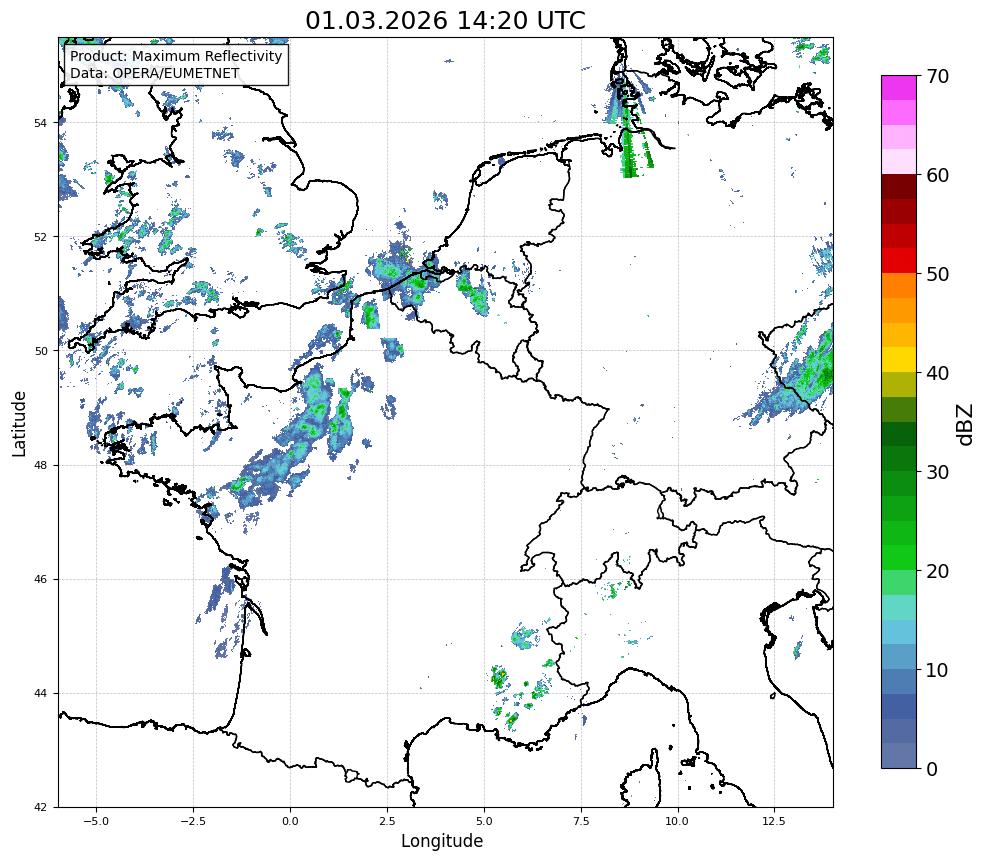
Task: Pick the magenta 70 dBZ colorbar segment
Action: (x=898, y=88)
